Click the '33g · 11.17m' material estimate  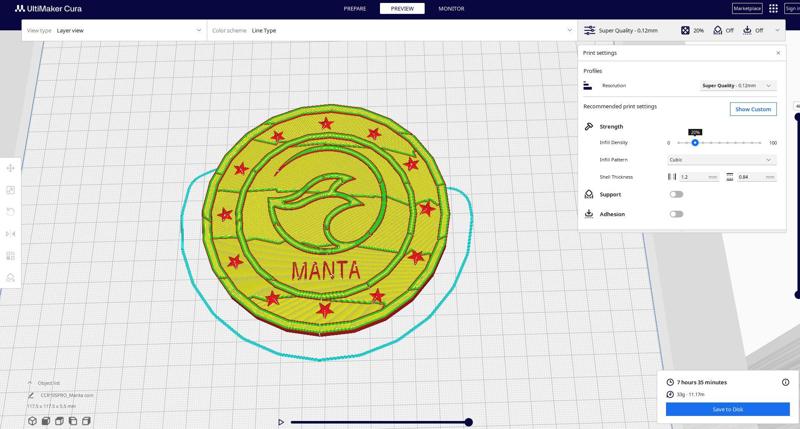click(x=690, y=394)
